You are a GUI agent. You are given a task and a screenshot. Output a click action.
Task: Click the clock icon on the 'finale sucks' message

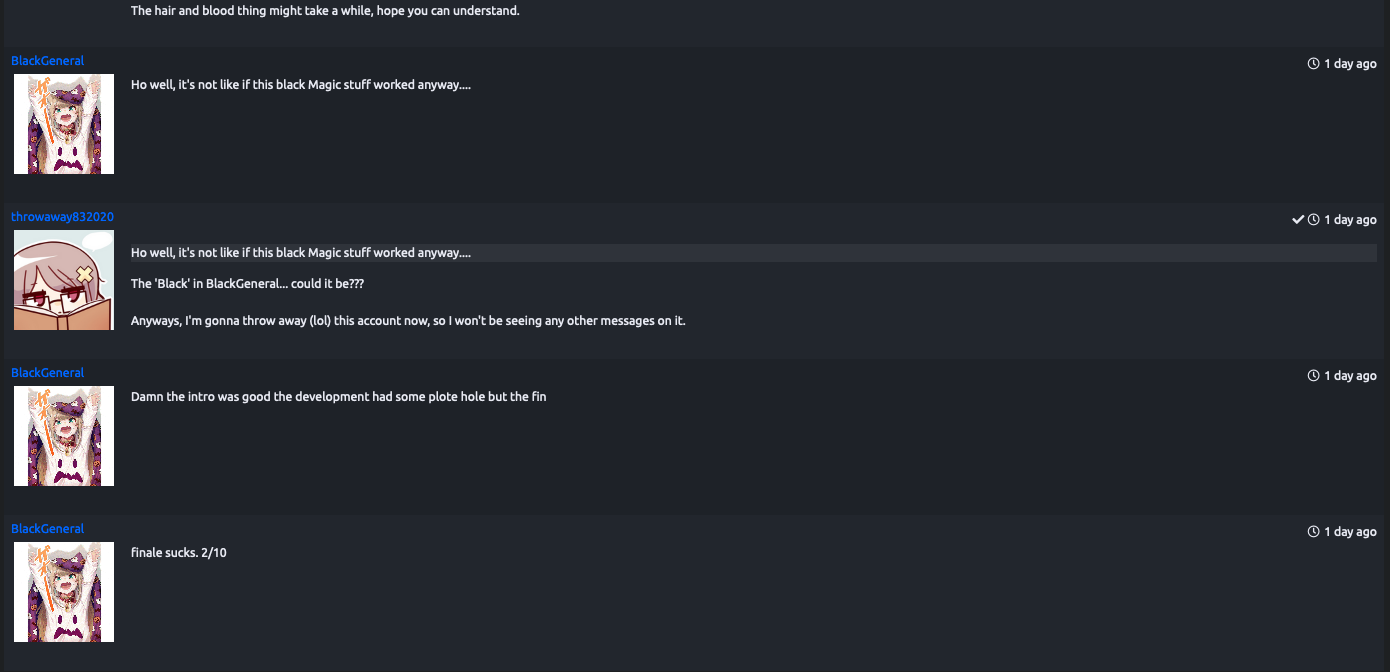[x=1313, y=532]
